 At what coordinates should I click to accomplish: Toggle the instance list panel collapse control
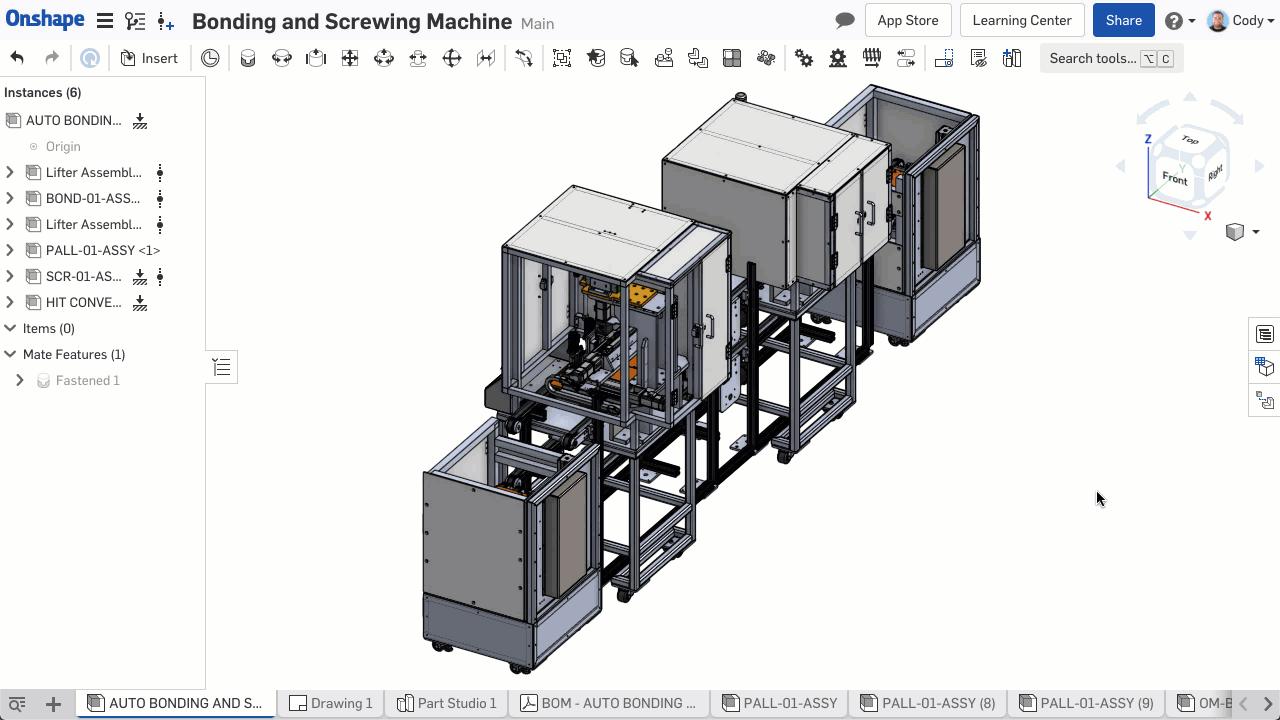click(x=222, y=366)
